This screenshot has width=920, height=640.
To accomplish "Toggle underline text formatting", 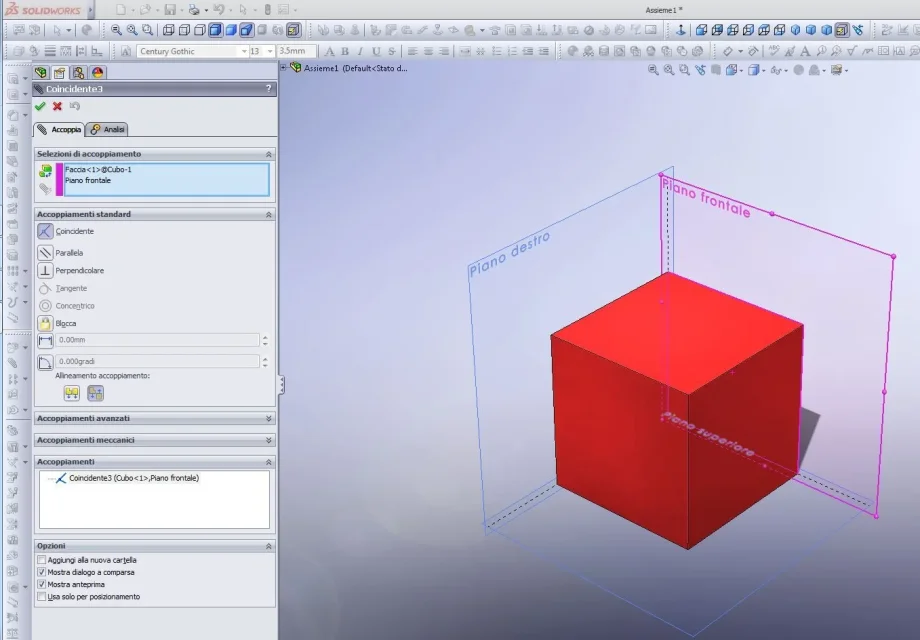I will [x=376, y=52].
